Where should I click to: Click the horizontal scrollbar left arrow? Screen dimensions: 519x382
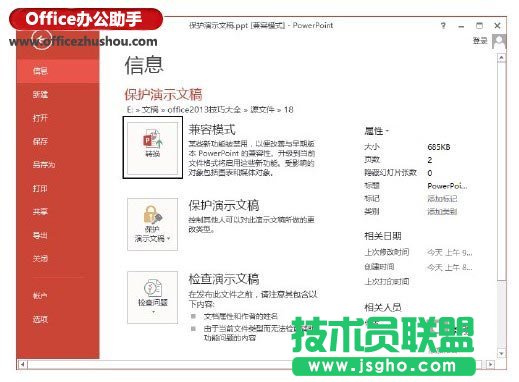coord(22,364)
